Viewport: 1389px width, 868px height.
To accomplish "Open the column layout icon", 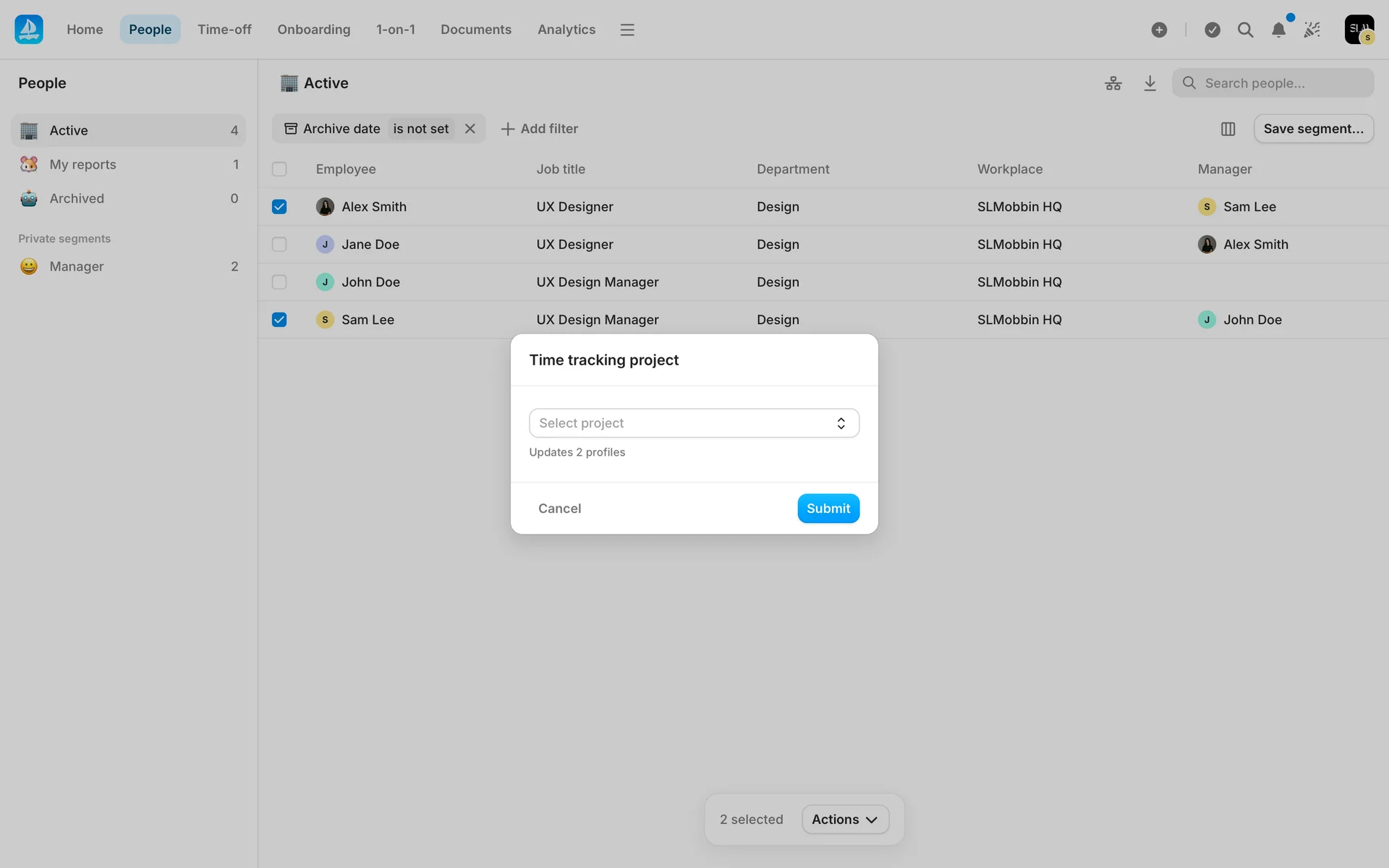I will click(x=1228, y=129).
